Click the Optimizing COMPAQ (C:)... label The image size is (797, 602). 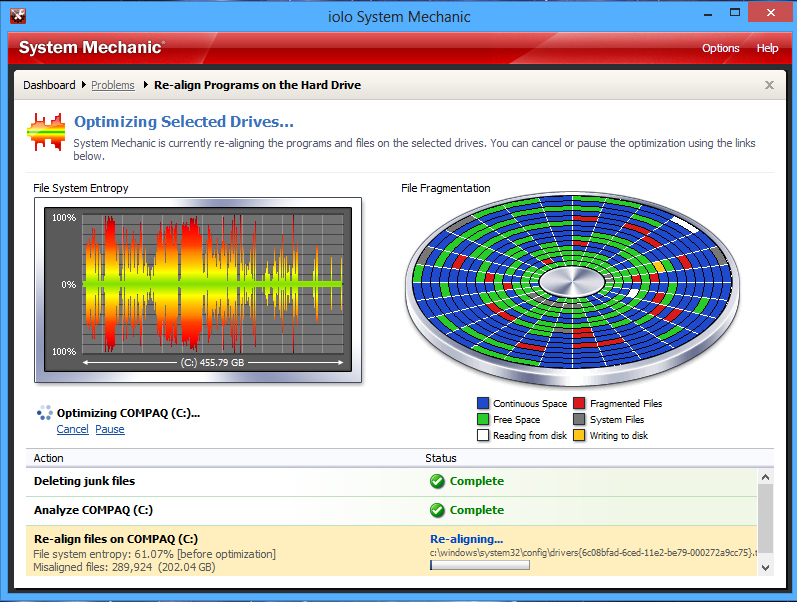tap(129, 413)
